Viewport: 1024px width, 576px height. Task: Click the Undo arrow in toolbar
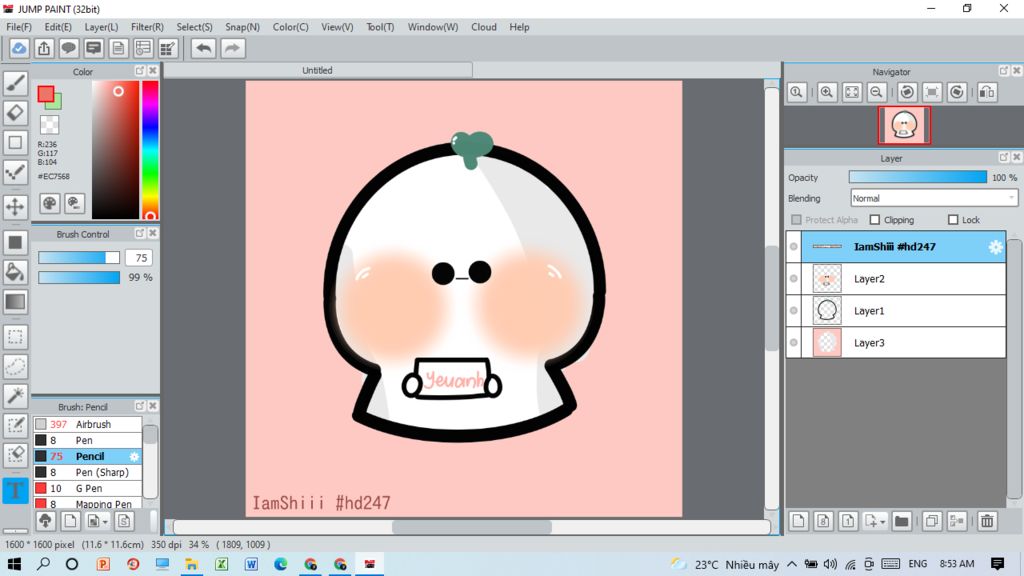click(204, 48)
